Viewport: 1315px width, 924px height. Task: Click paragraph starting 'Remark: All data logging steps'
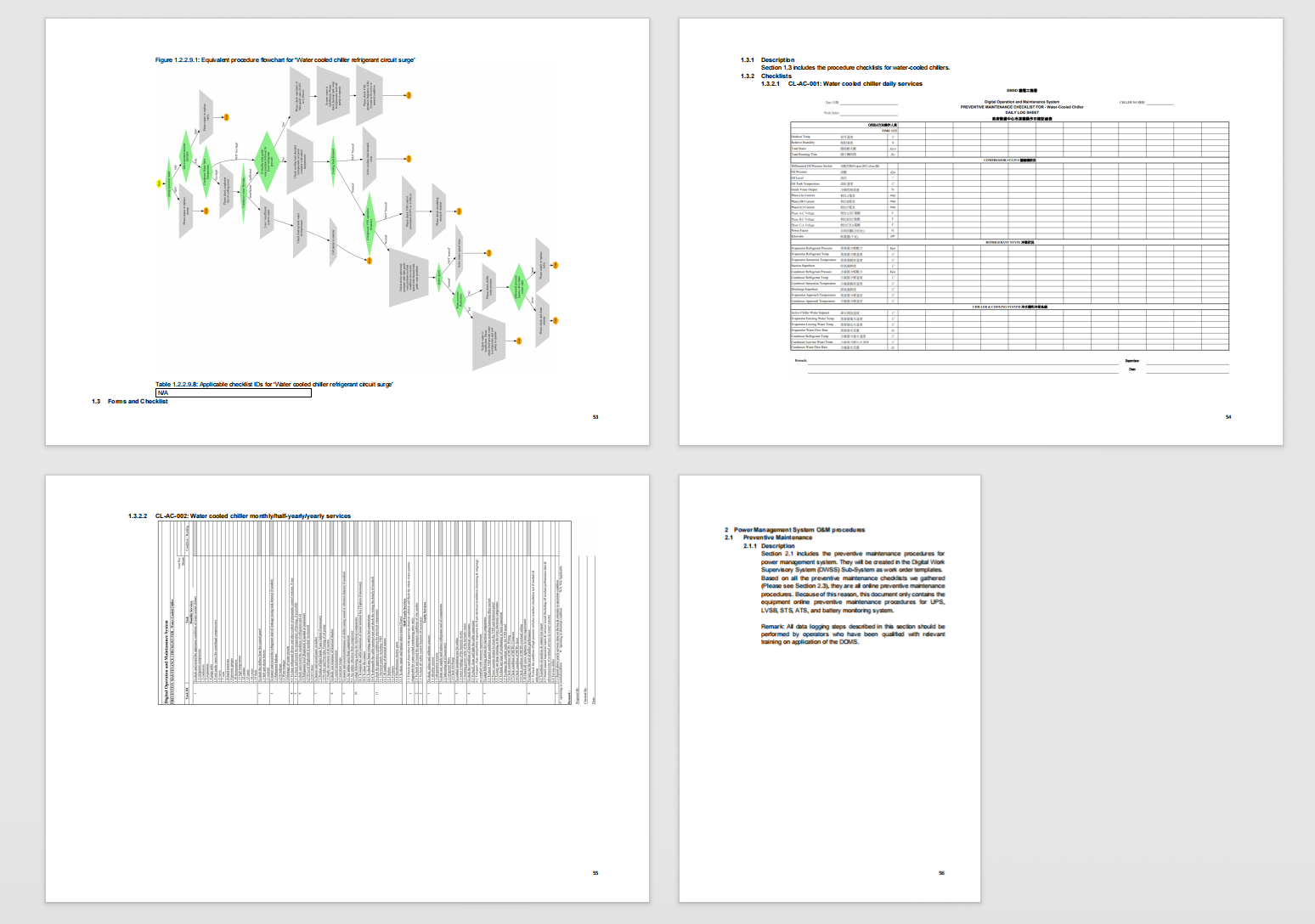(x=853, y=634)
